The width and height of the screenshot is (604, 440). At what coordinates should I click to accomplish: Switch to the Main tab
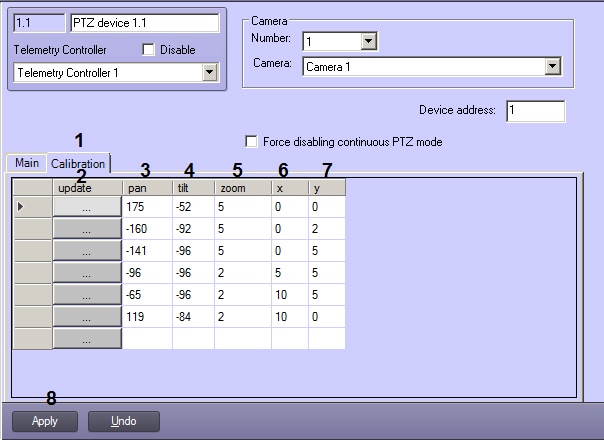tap(27, 163)
